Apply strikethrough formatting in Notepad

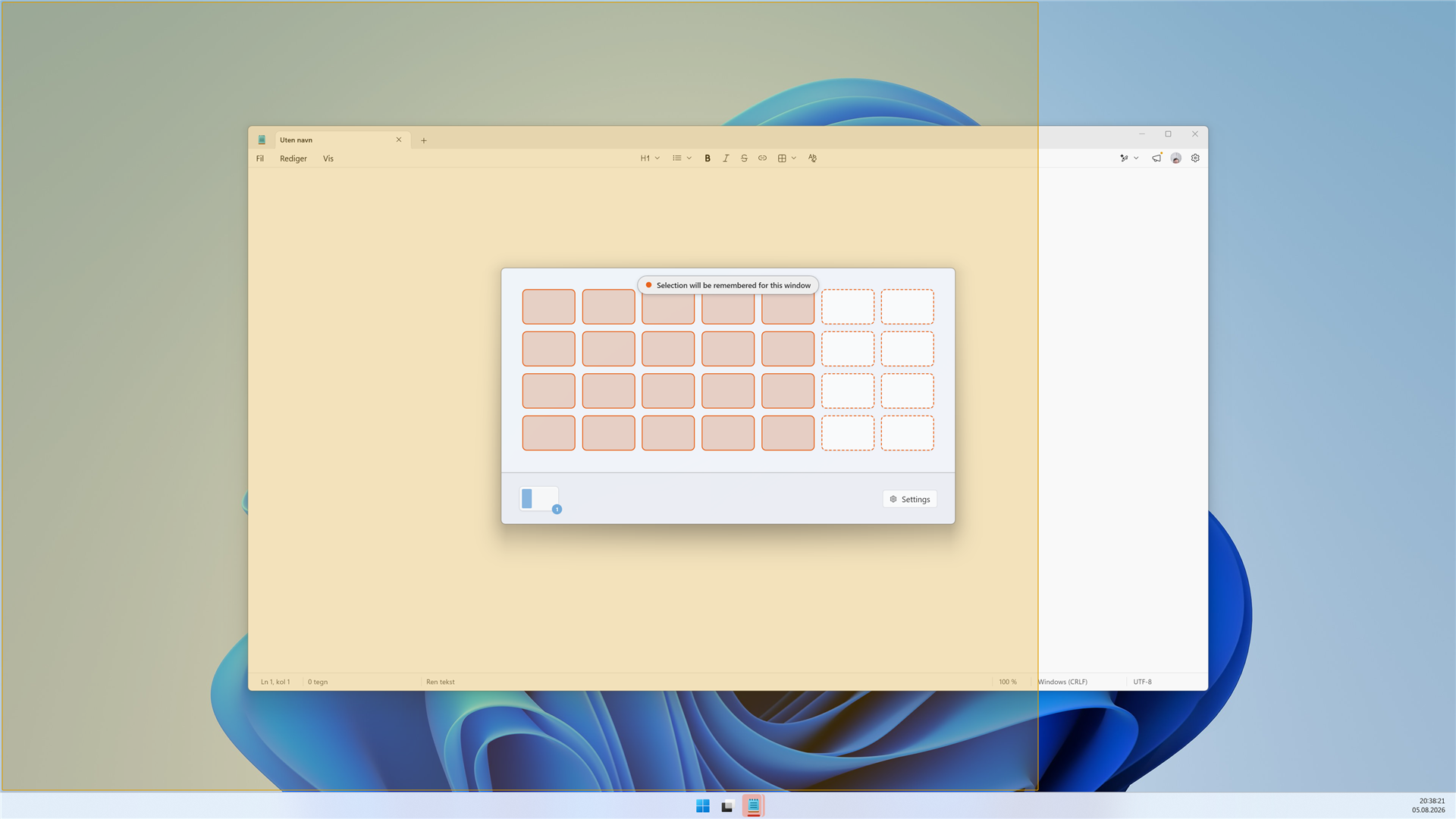point(744,158)
